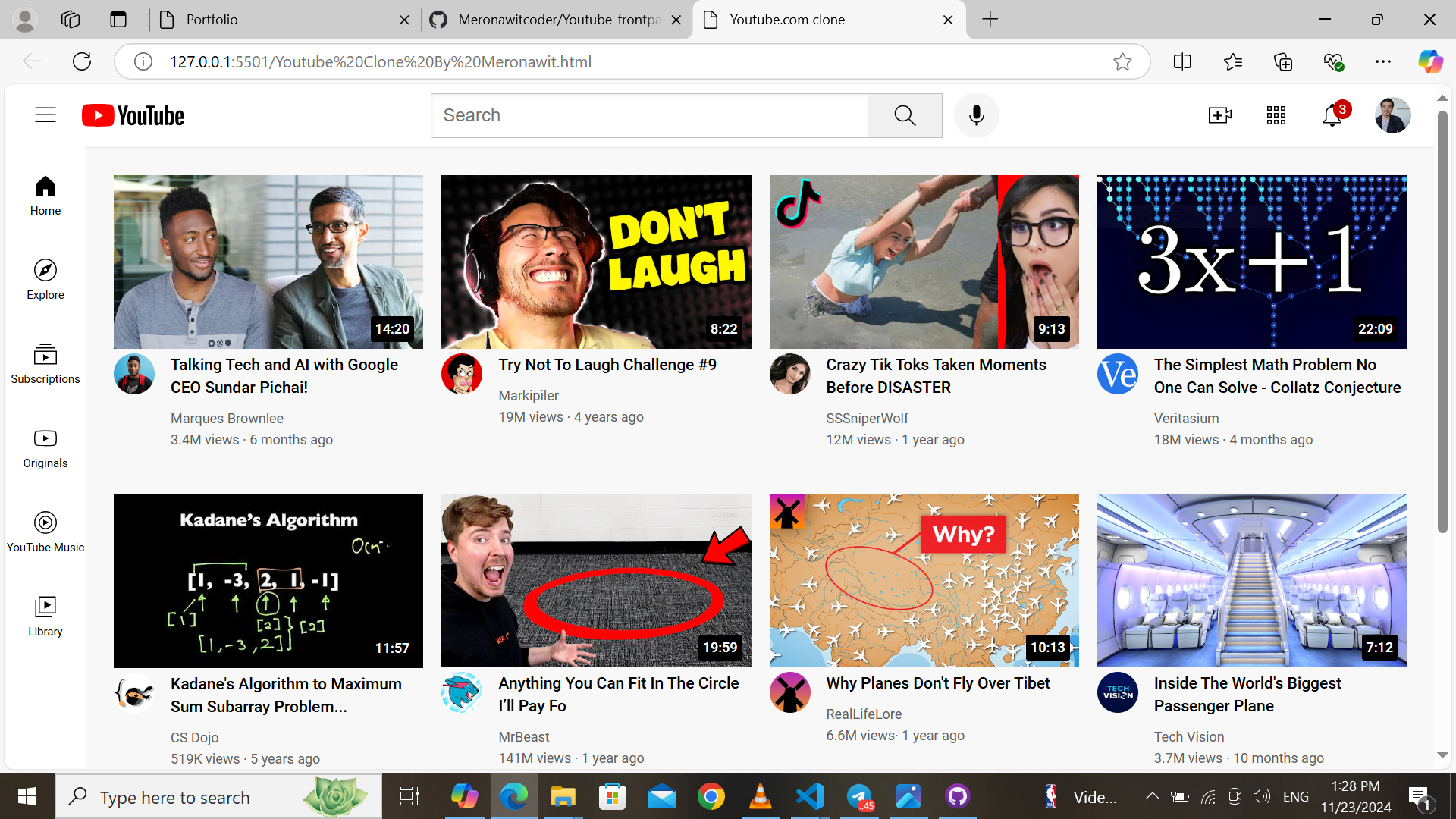Click Marques Brownlee channel avatar

[x=134, y=374]
